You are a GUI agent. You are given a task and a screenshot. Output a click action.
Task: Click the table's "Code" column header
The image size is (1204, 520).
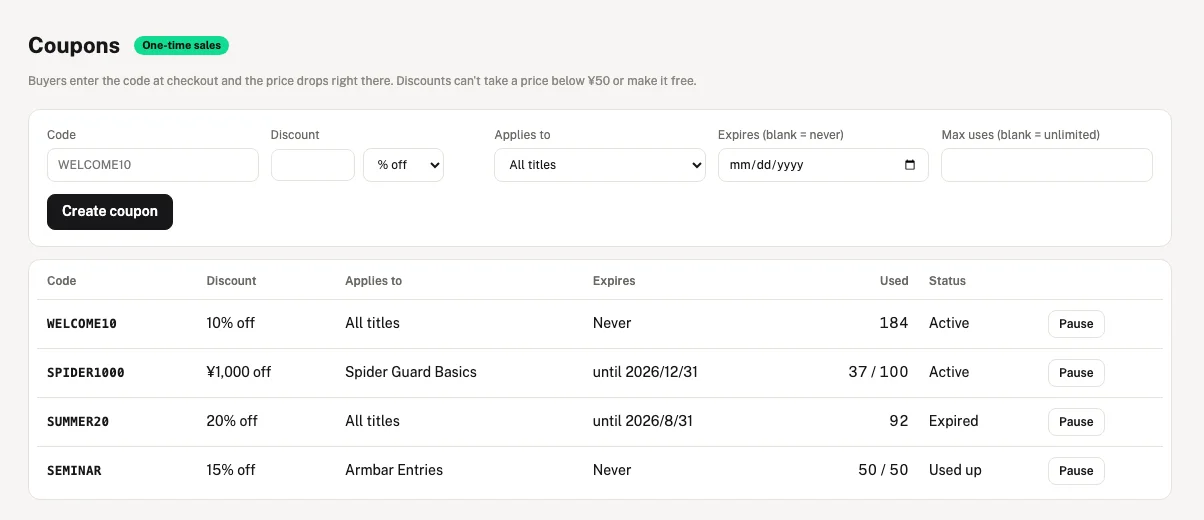coord(62,281)
